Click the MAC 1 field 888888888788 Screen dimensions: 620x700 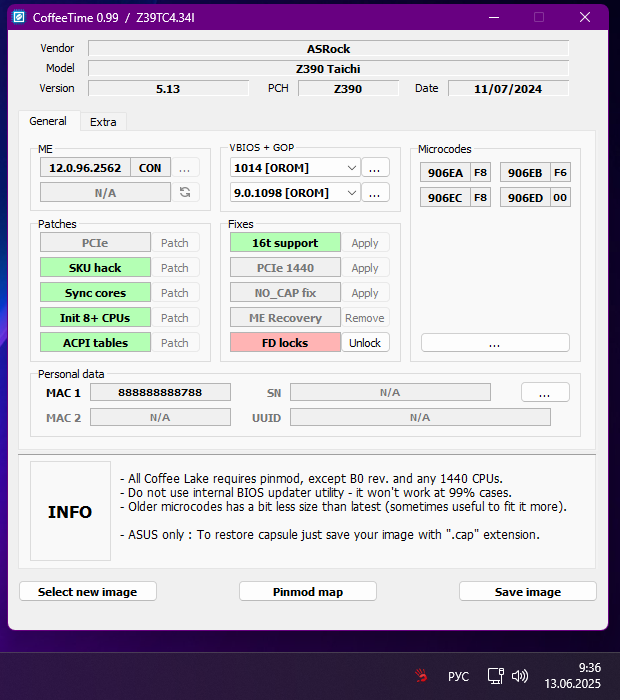tap(160, 392)
